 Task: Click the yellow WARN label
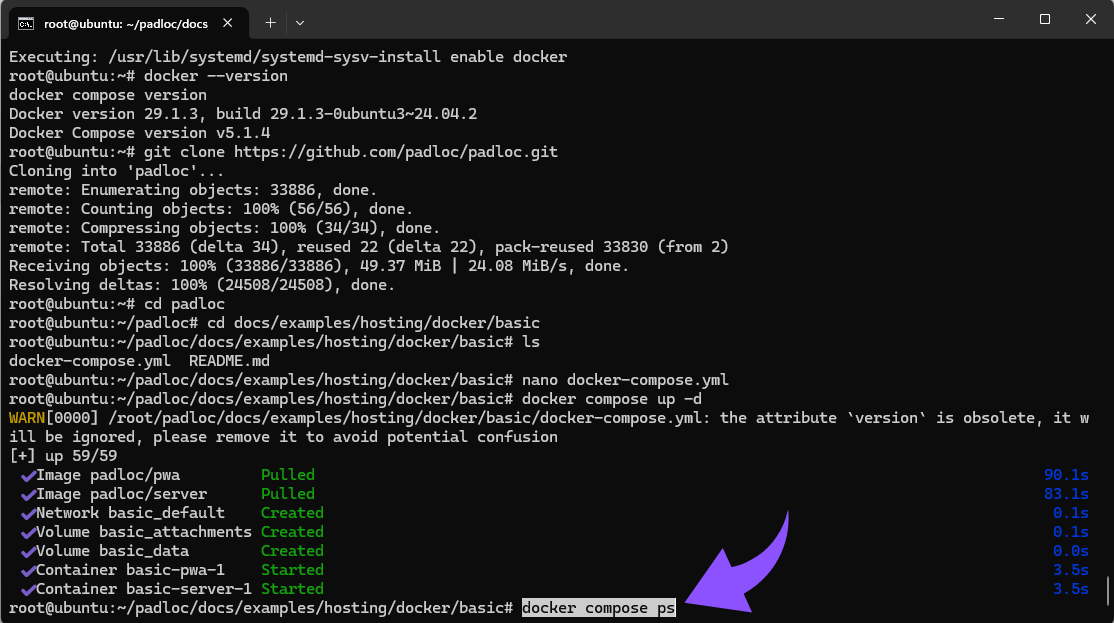pos(27,418)
